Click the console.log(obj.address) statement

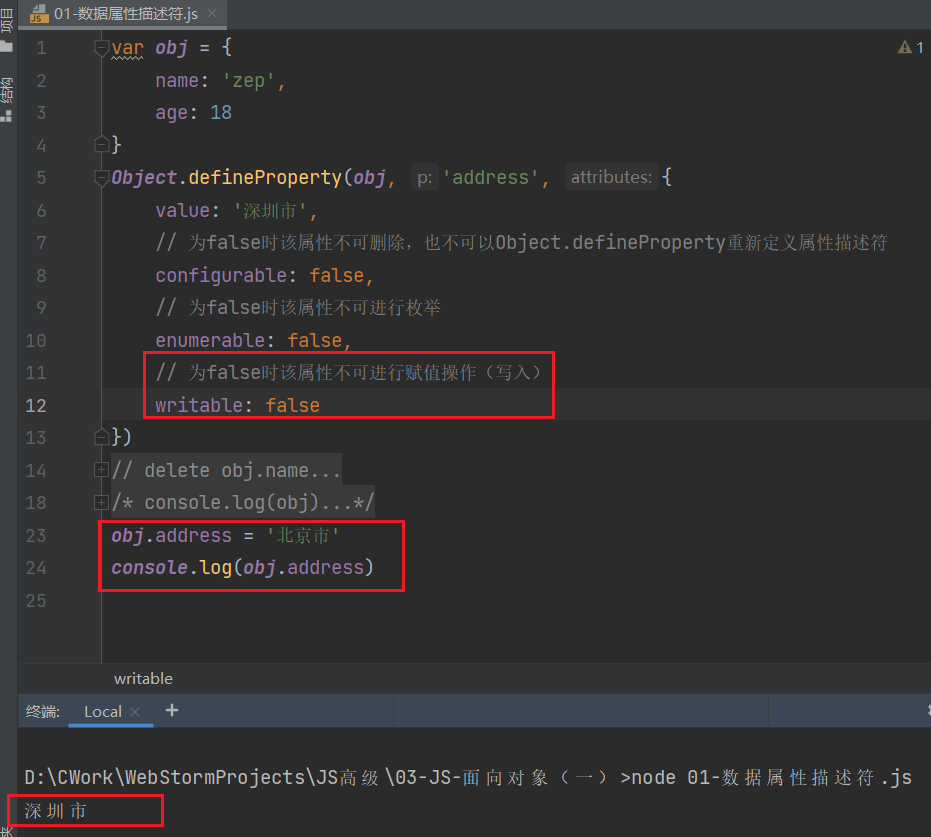[x=243, y=567]
